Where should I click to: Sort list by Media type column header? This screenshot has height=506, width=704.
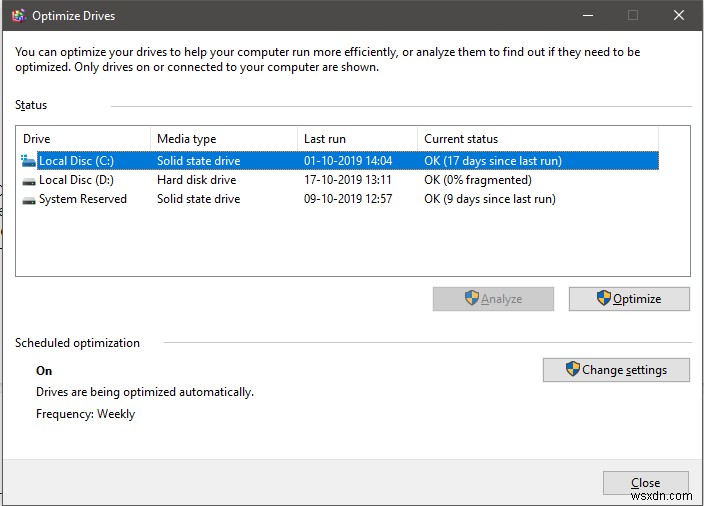[224, 139]
